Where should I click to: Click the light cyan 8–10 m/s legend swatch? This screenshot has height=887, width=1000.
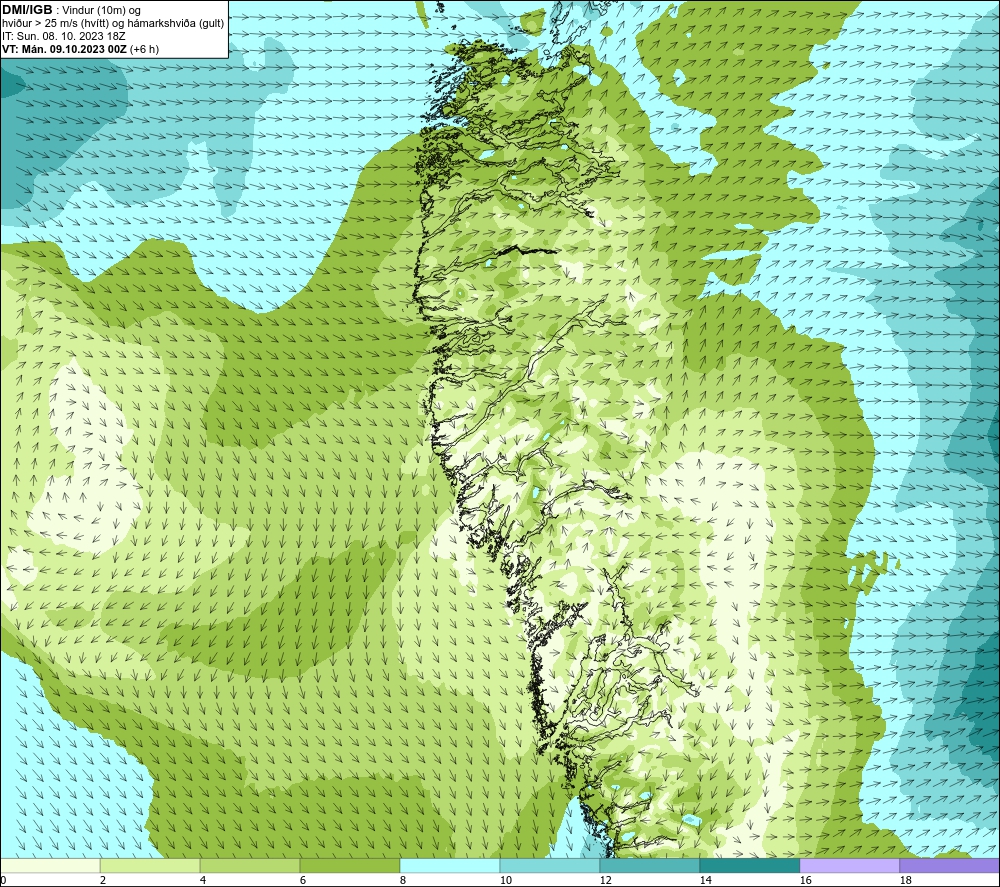pyautogui.click(x=450, y=865)
